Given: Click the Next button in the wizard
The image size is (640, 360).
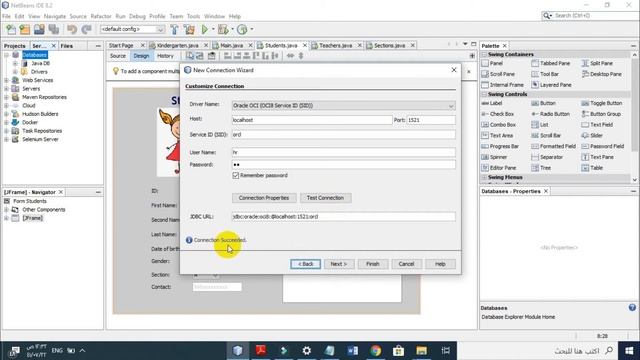Looking at the screenshot, I should coord(339,264).
